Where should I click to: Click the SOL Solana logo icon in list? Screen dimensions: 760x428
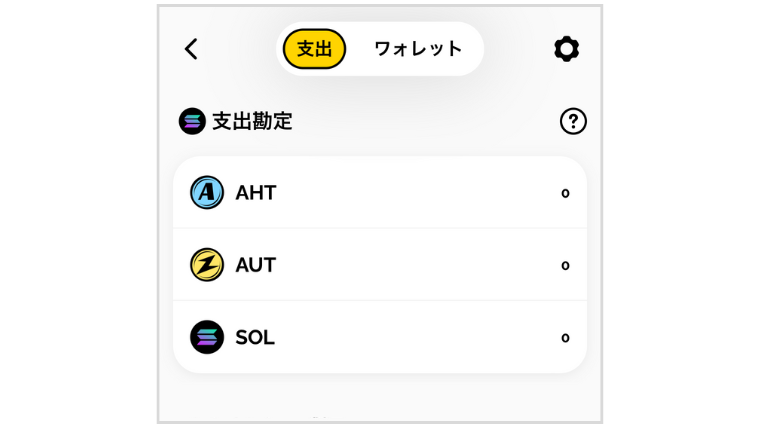point(207,337)
